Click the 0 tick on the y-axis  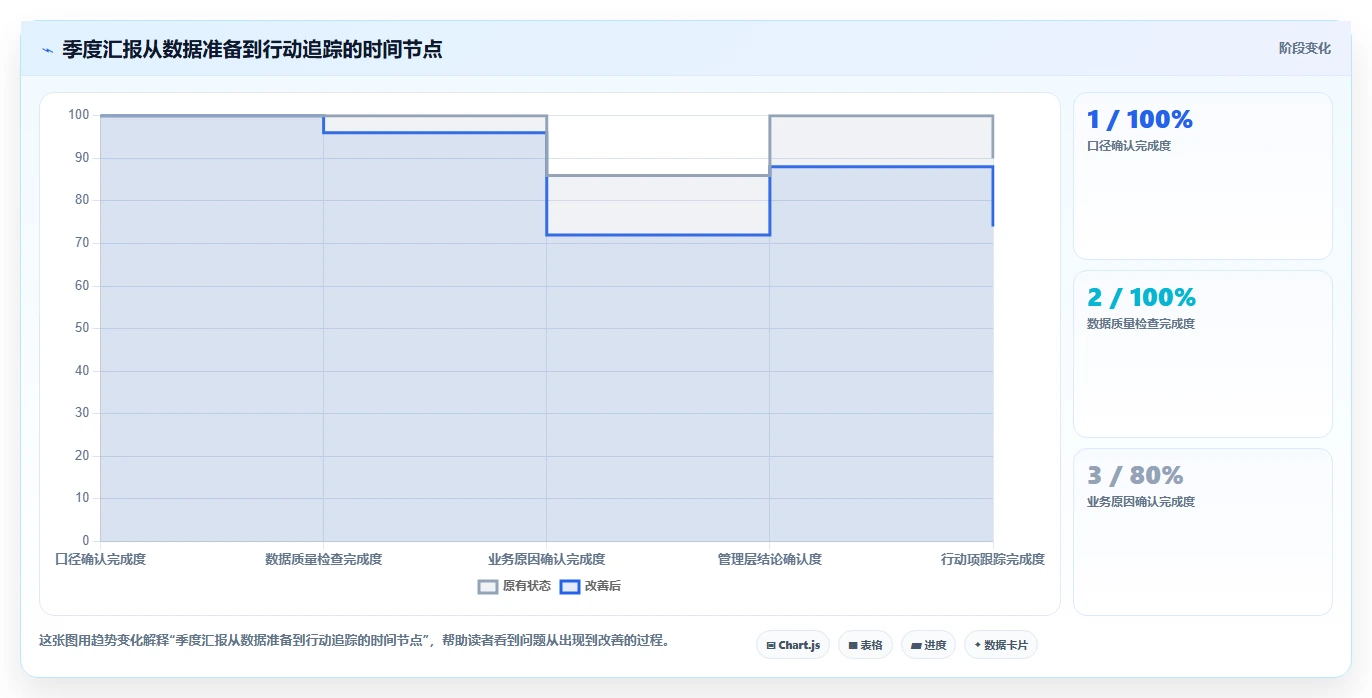86,541
